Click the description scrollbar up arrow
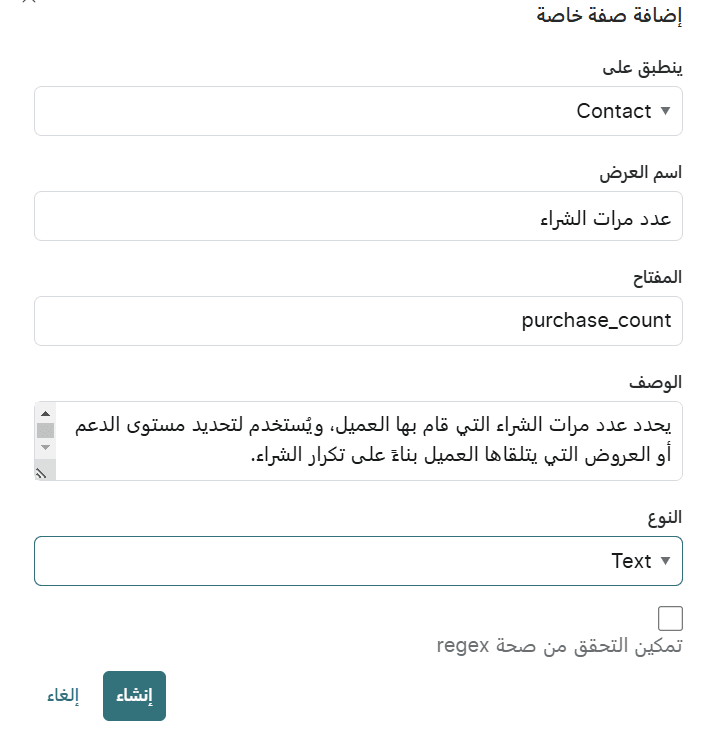This screenshot has height=754, width=709. (45, 414)
